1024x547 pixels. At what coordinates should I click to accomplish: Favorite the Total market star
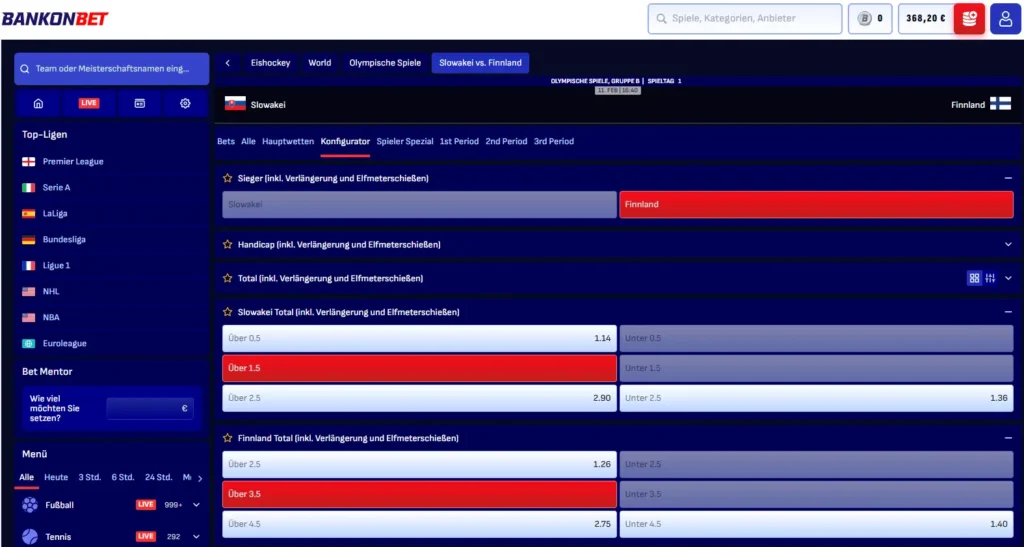coord(227,279)
